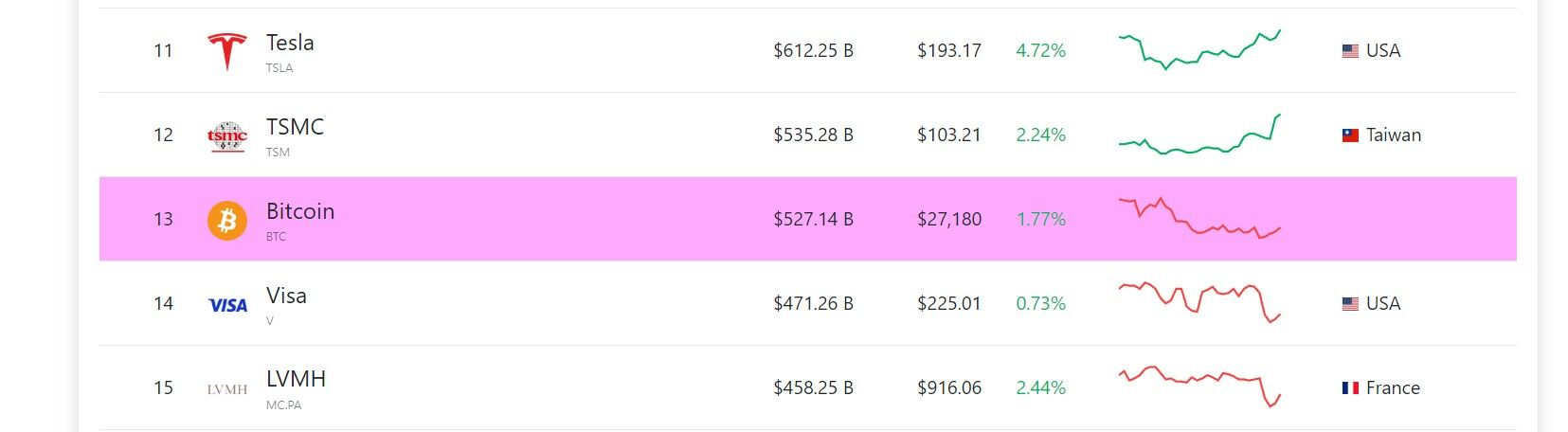Click the LVMH logo icon

point(227,388)
